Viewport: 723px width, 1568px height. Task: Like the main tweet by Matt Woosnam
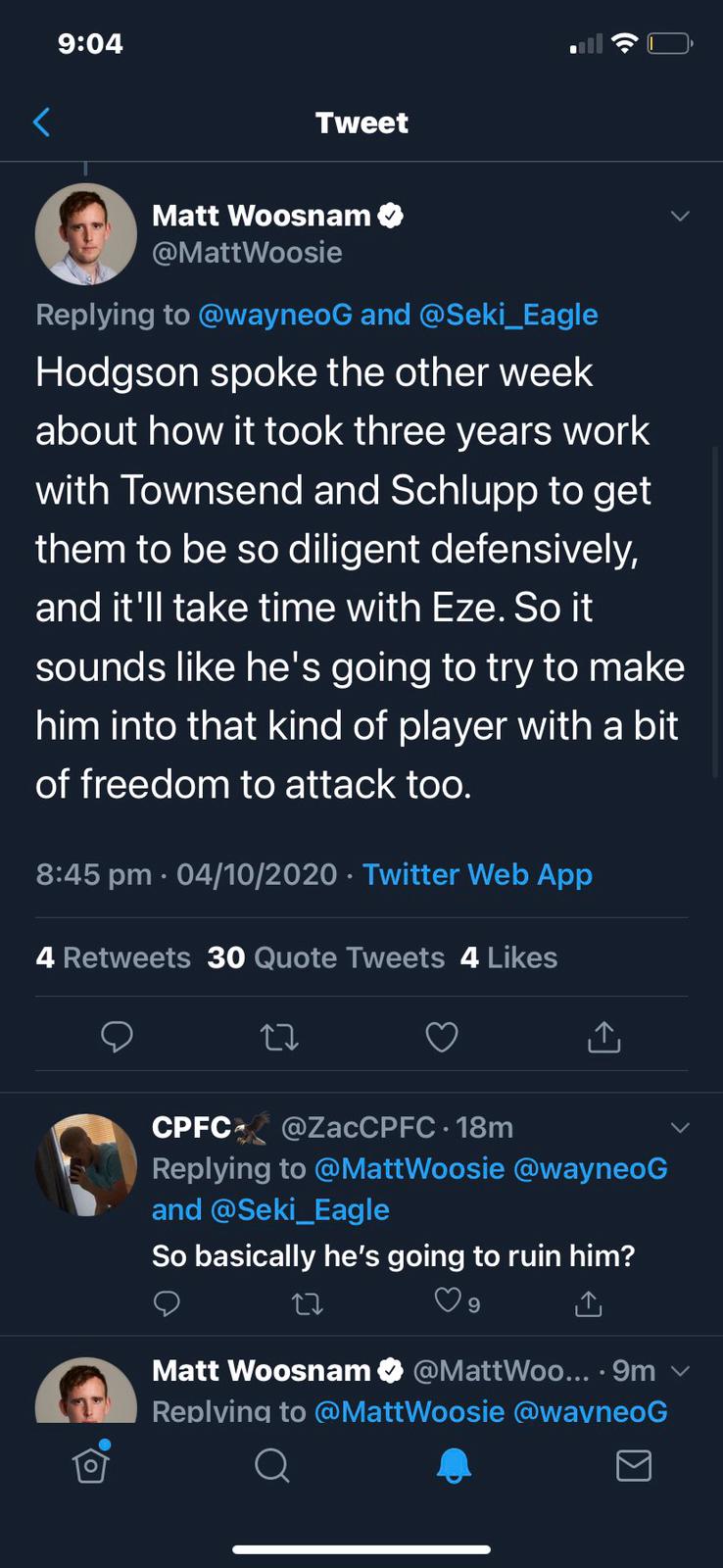(442, 1036)
